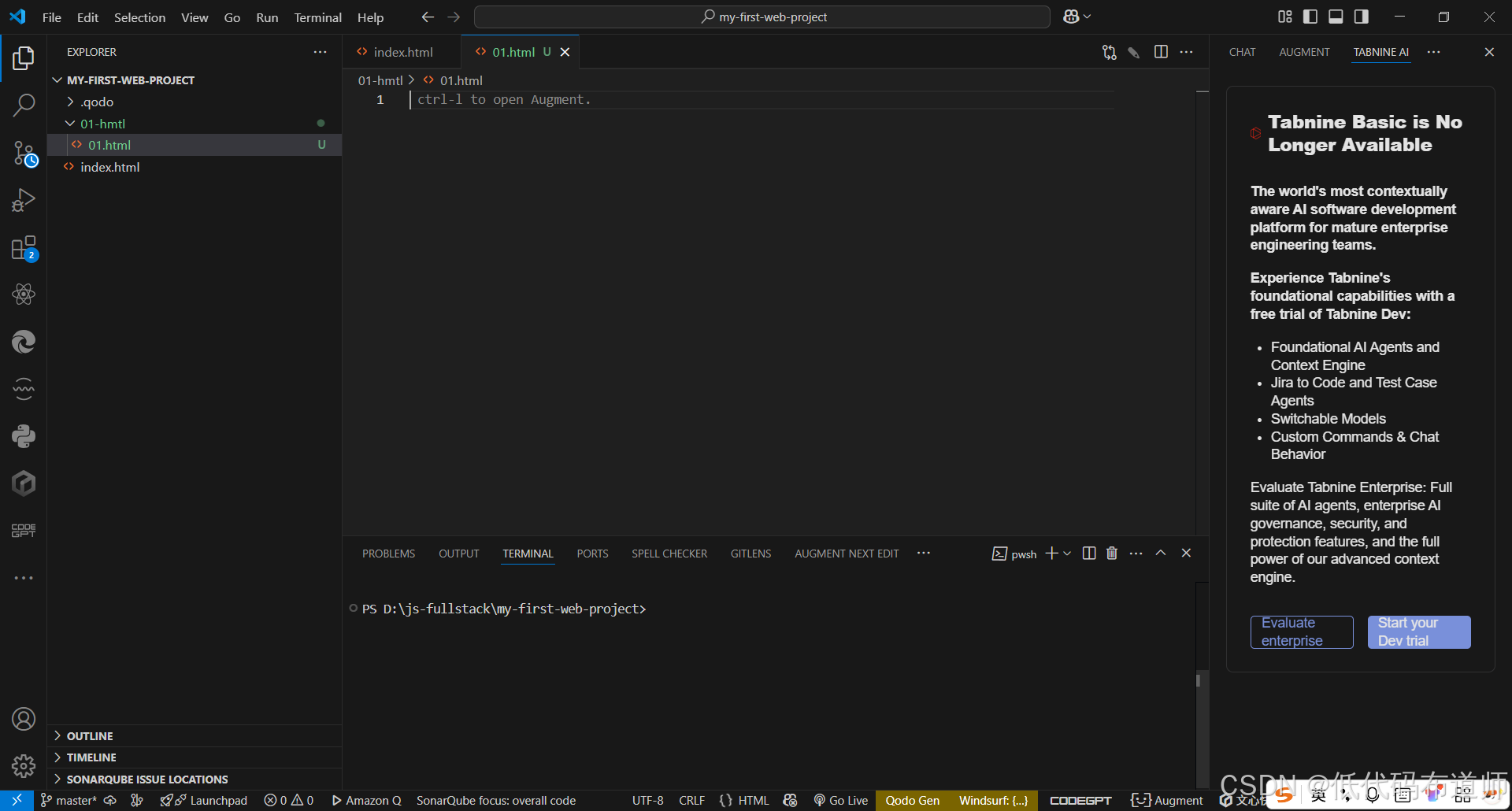The width and height of the screenshot is (1512, 811).
Task: Open the File menu
Action: (52, 17)
